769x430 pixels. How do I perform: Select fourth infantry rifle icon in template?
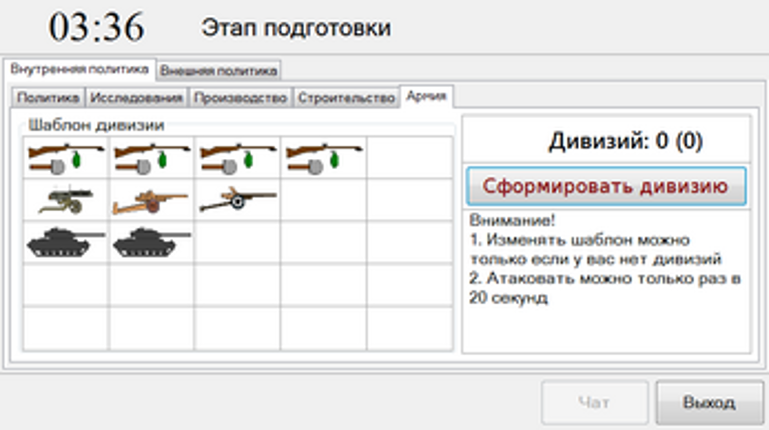pos(324,158)
